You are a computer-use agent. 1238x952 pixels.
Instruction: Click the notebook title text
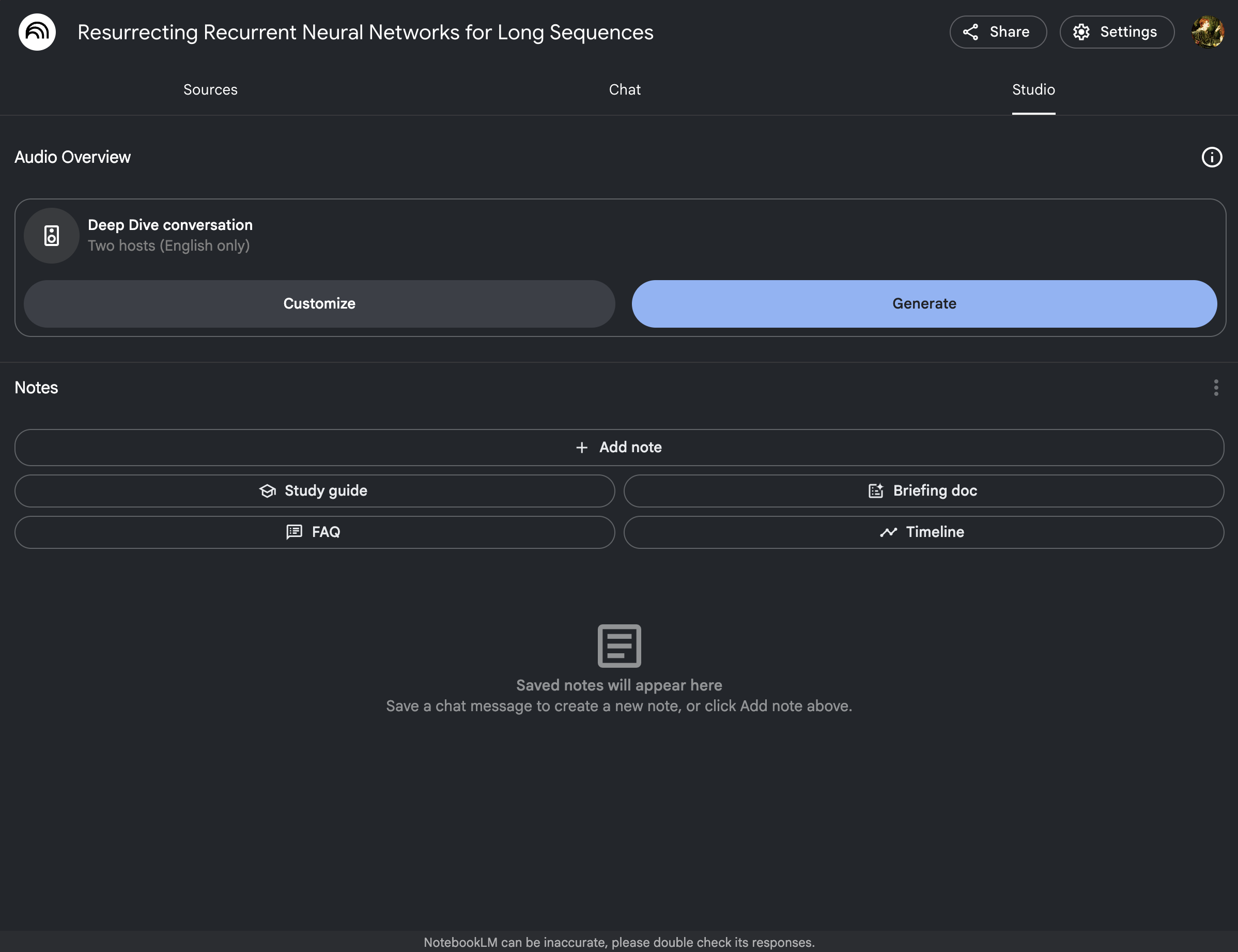point(365,32)
